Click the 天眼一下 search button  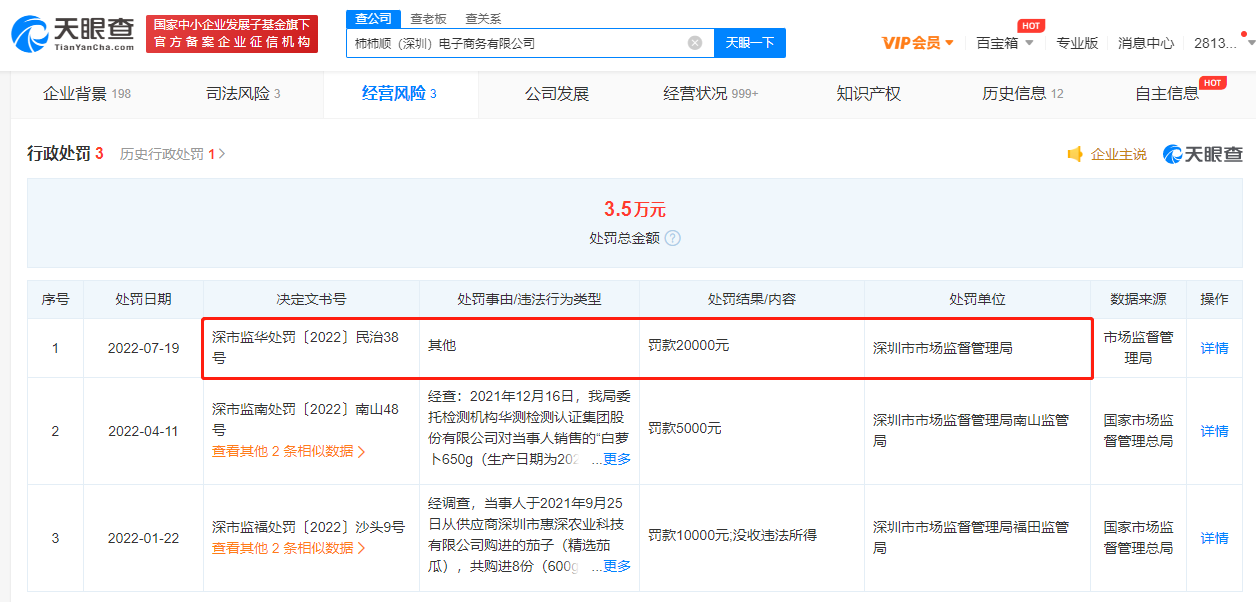click(x=750, y=43)
